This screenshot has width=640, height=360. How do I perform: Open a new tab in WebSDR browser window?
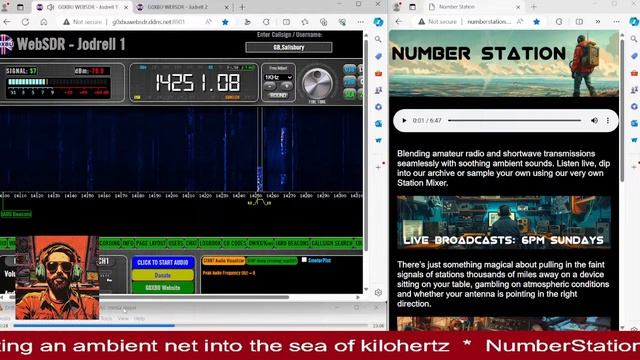click(x=242, y=7)
